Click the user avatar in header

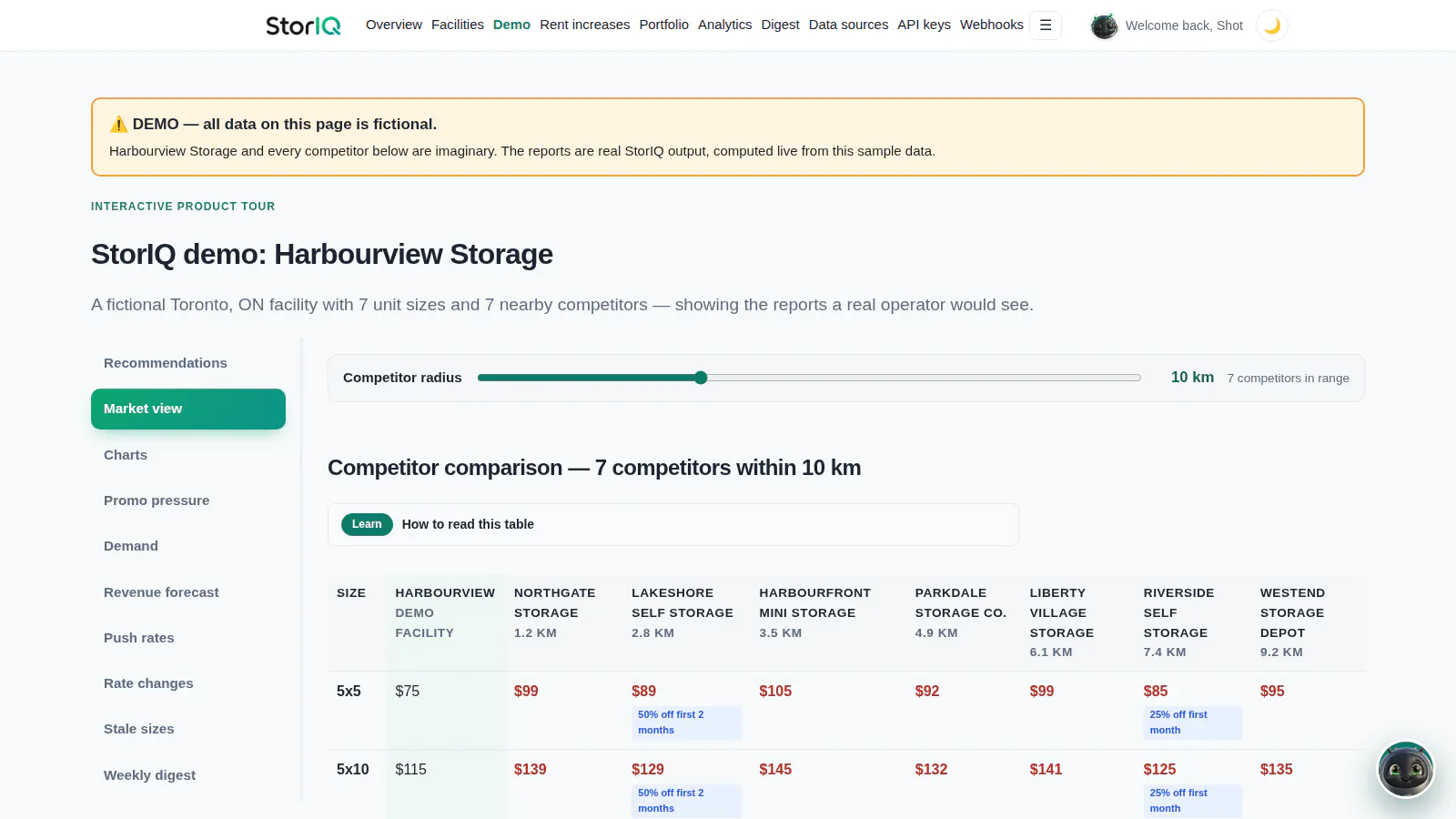(1104, 26)
